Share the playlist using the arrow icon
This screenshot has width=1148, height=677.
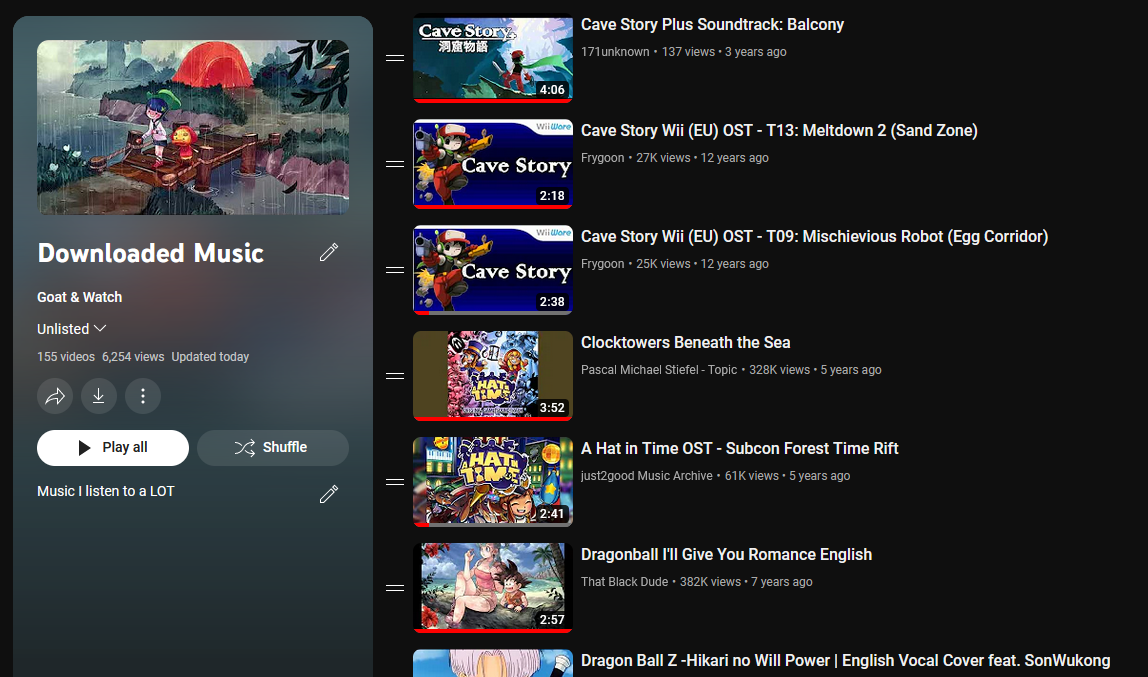[x=55, y=396]
